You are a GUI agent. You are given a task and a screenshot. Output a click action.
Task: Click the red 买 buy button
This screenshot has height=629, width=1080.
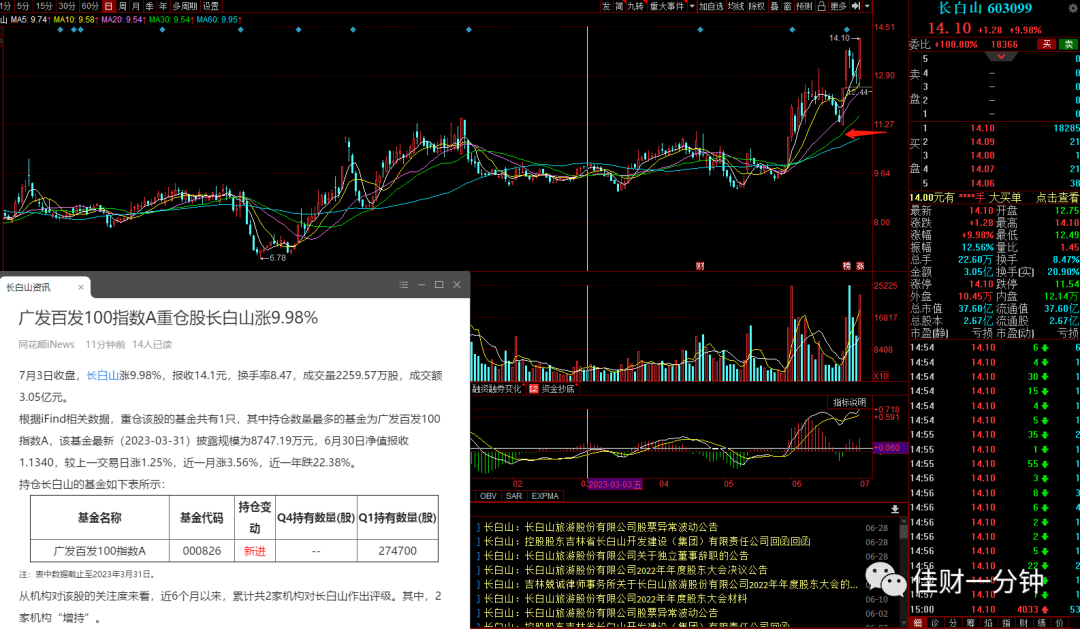pyautogui.click(x=1047, y=44)
